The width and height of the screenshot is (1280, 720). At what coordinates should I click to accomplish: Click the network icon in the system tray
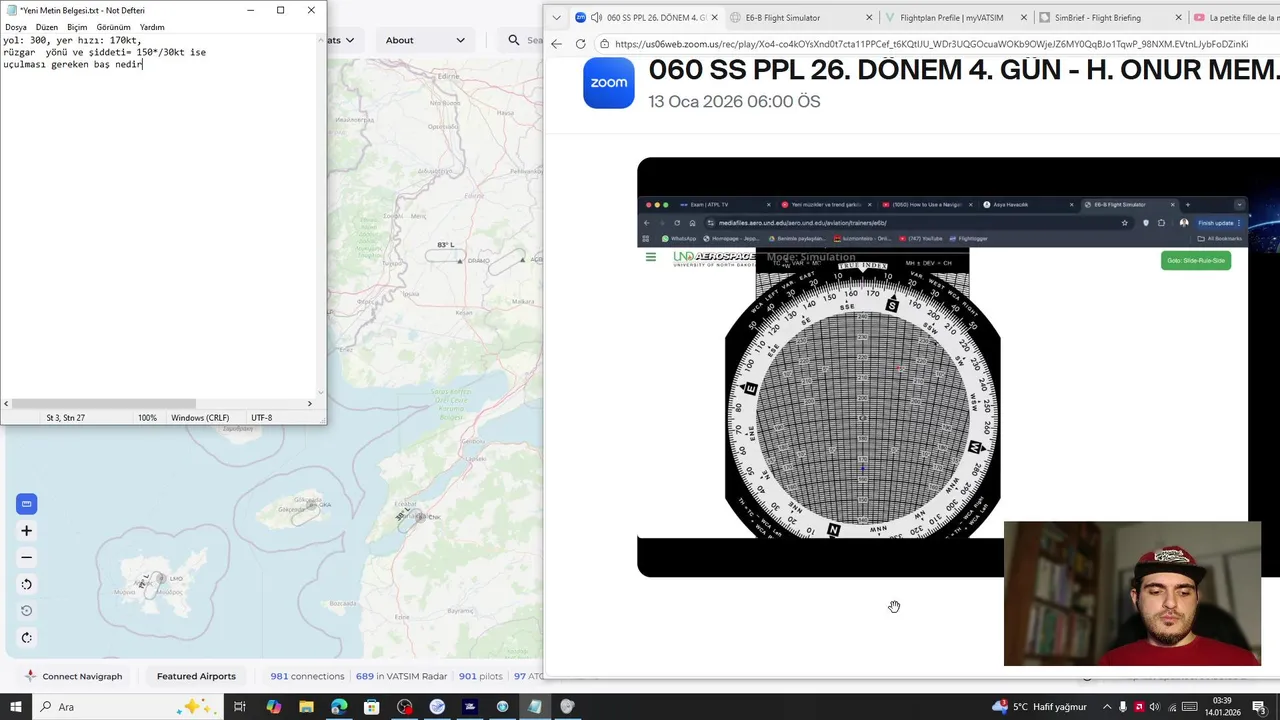(x=1172, y=707)
